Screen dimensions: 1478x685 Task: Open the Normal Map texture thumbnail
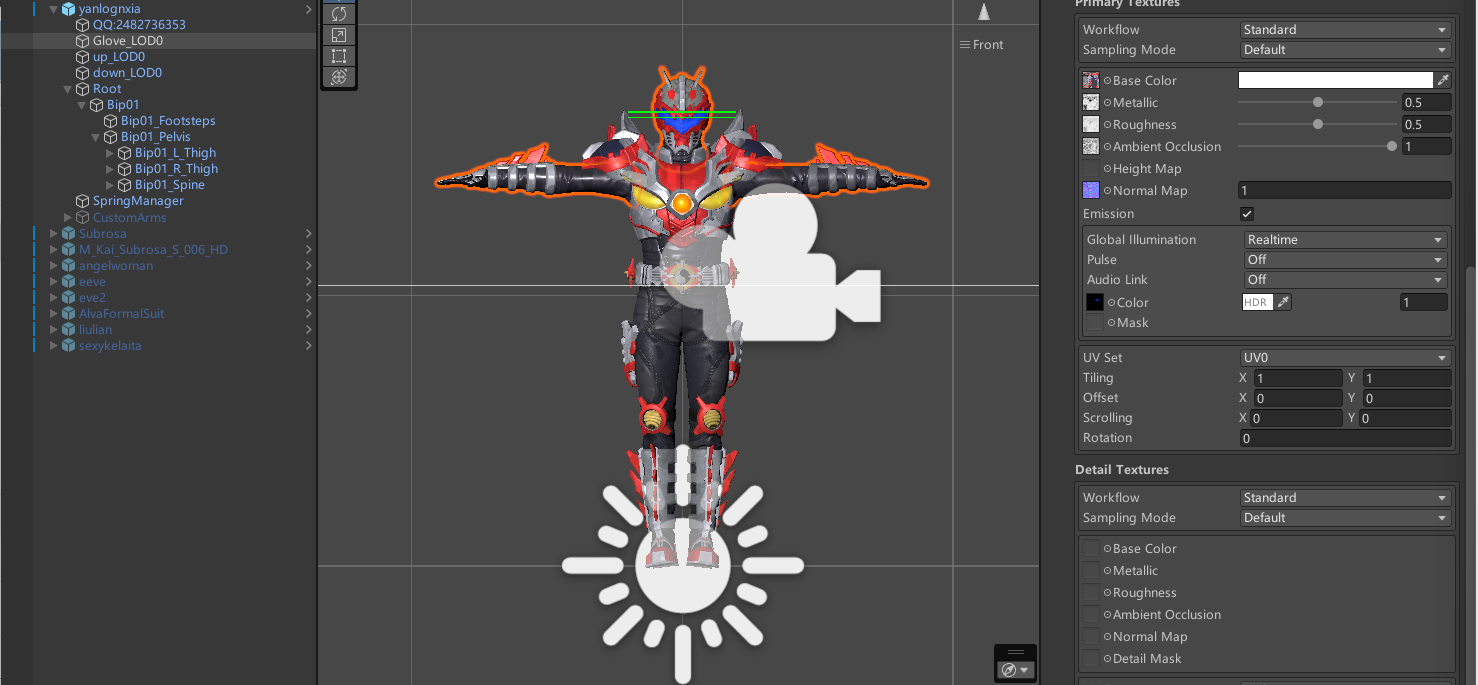coord(1091,191)
